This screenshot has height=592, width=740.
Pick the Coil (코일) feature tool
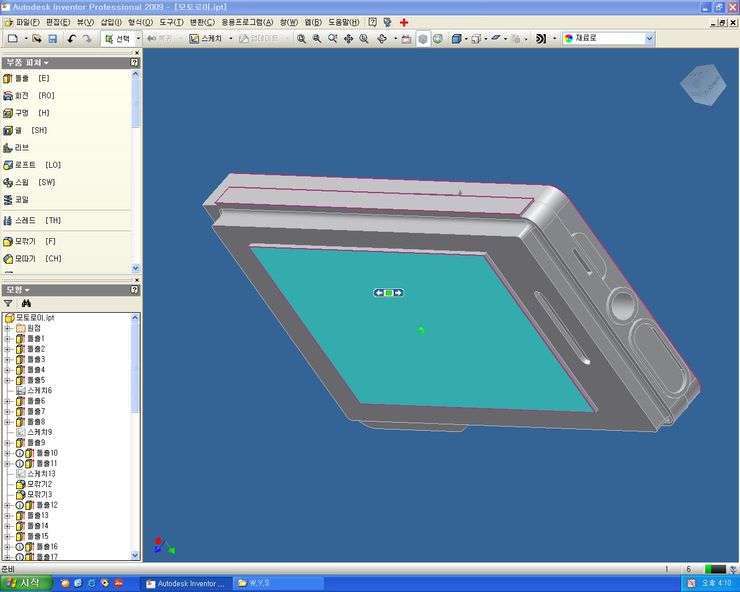20,200
